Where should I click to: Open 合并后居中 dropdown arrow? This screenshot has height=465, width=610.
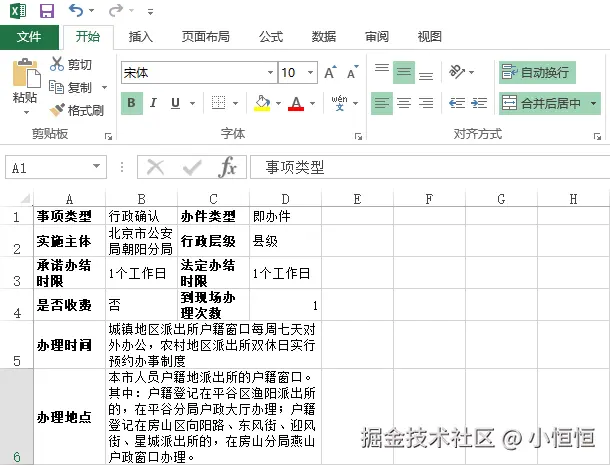[593, 103]
